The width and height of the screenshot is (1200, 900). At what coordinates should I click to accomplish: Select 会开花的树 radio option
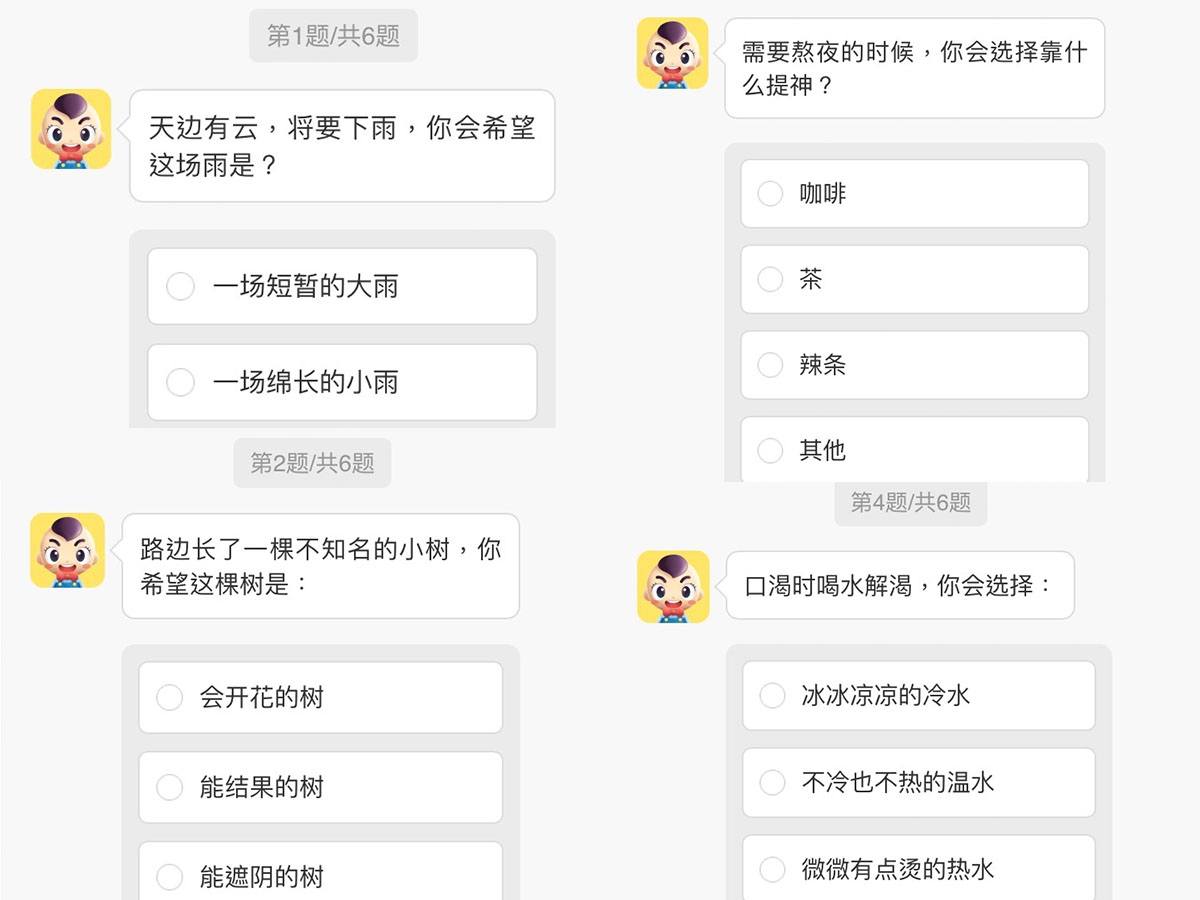point(170,697)
